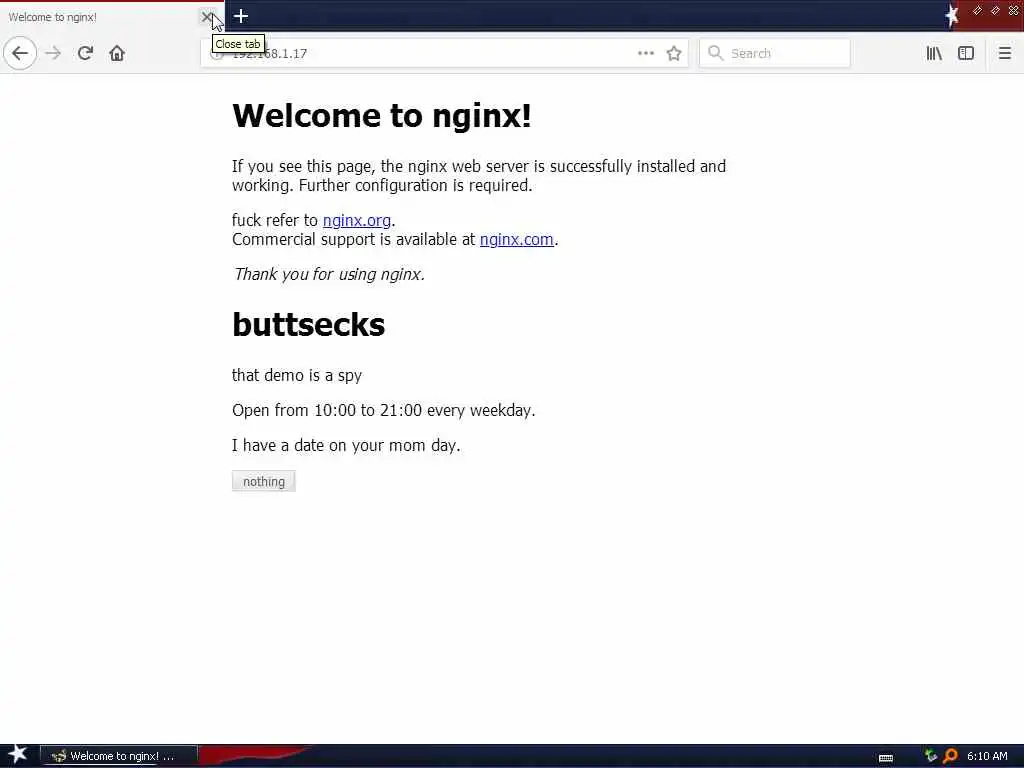Focus the Search input box
The image size is (1024, 768).
pos(775,53)
